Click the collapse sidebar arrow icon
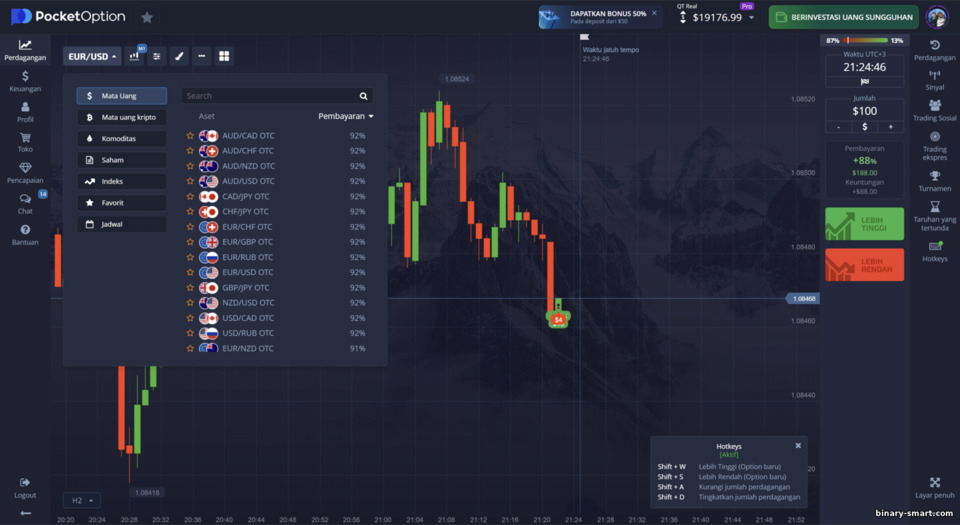The image size is (960, 525). coord(25,513)
